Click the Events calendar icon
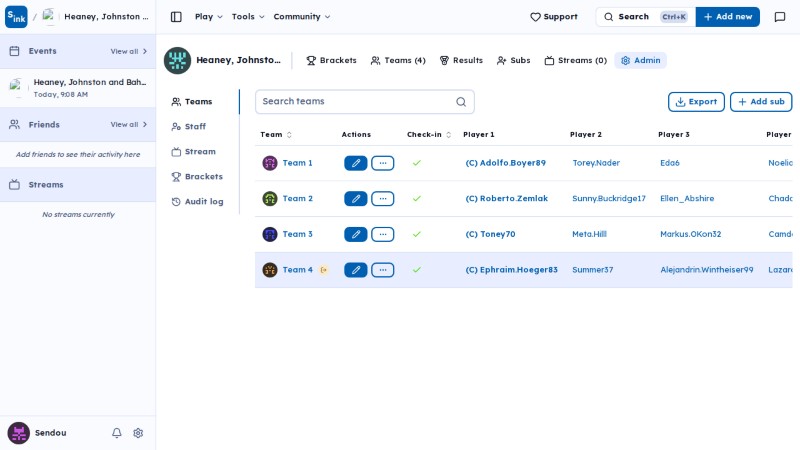The image size is (800, 450). tap(14, 51)
